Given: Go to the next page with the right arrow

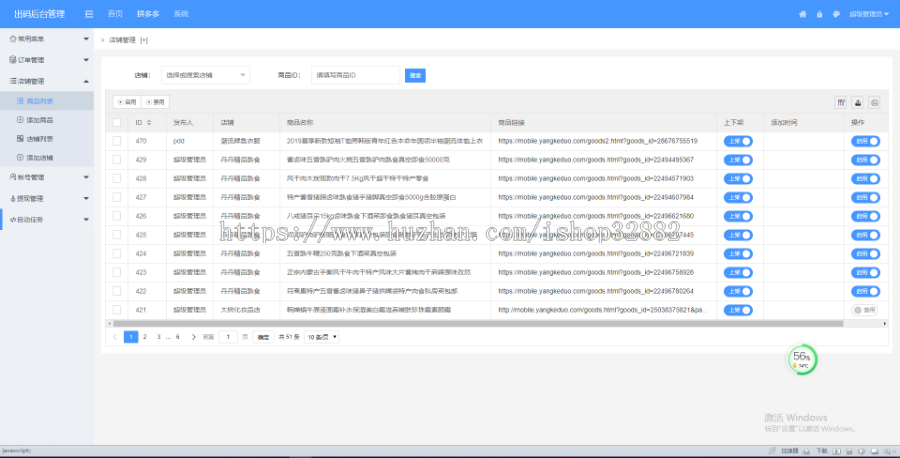Looking at the screenshot, I should 193,337.
